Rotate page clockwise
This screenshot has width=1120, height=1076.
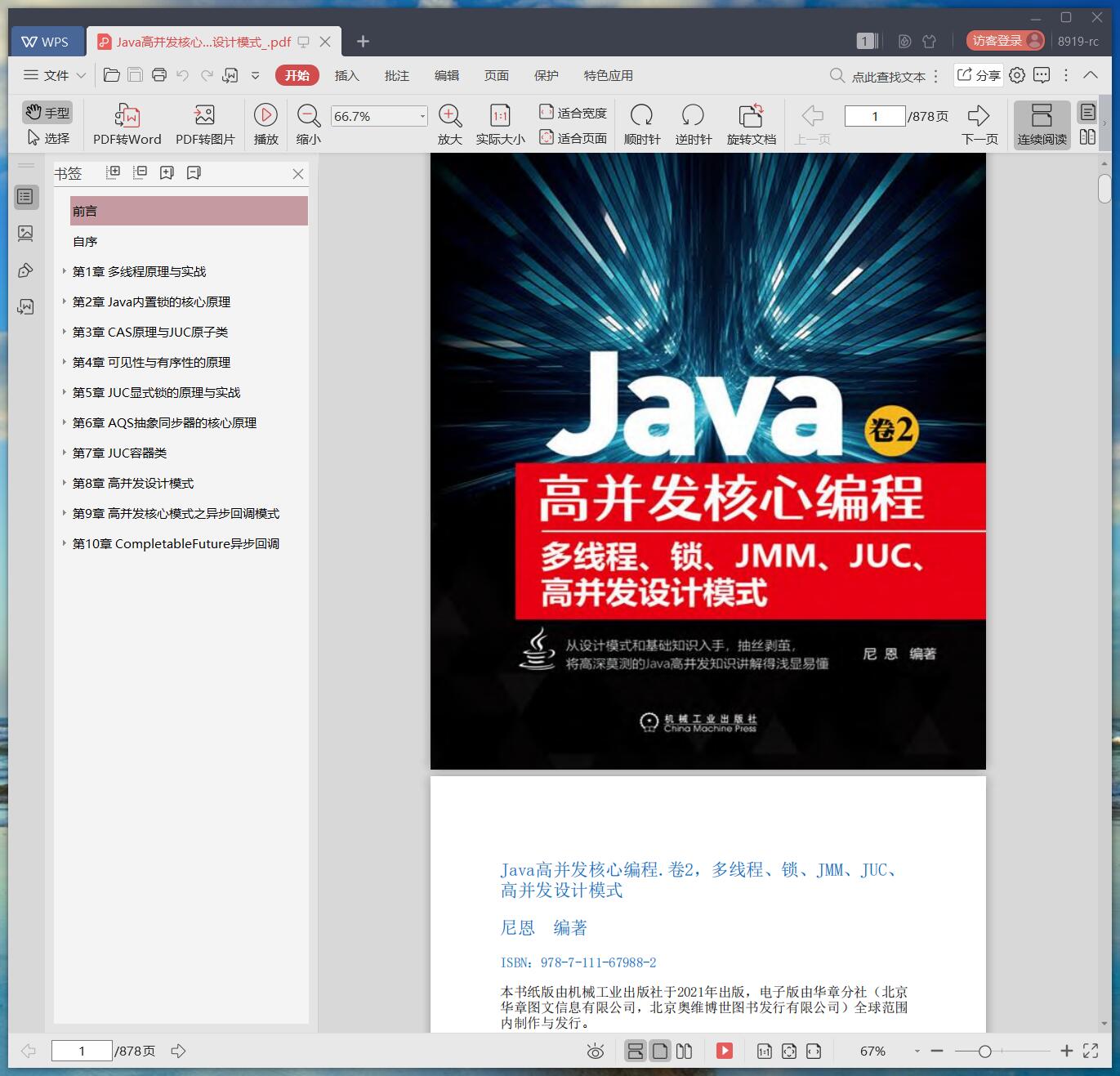click(642, 124)
